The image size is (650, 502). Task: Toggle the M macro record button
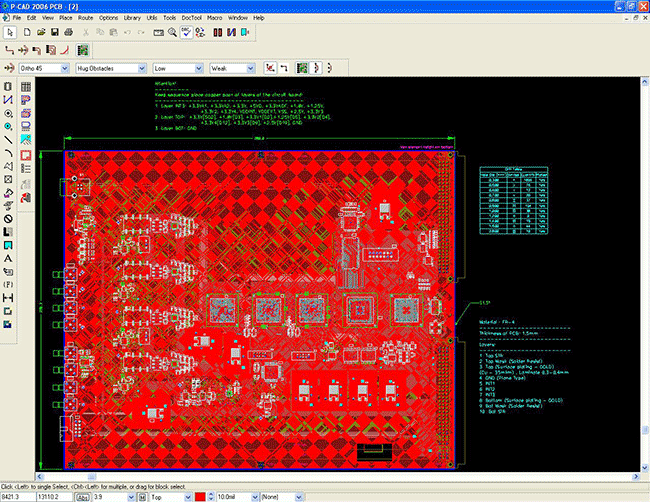[142, 497]
